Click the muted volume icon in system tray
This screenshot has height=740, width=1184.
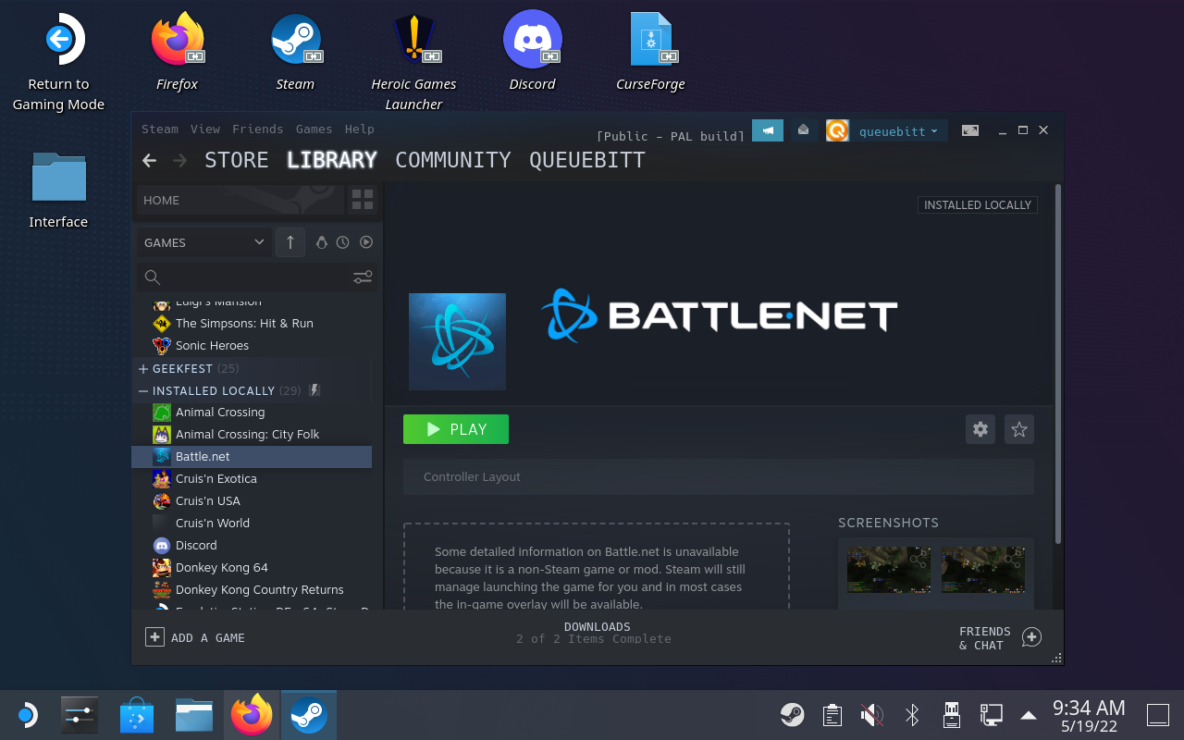871,715
